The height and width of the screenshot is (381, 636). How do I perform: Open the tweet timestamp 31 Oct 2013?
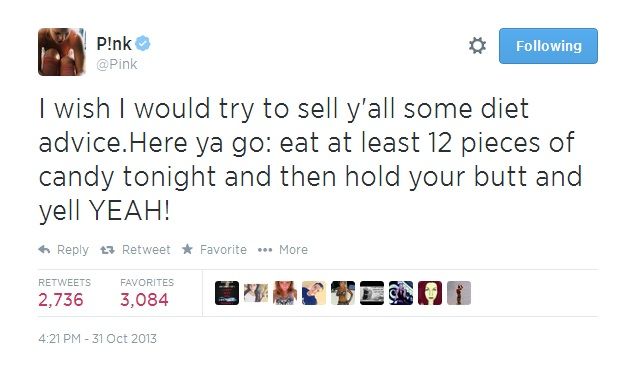click(x=97, y=338)
